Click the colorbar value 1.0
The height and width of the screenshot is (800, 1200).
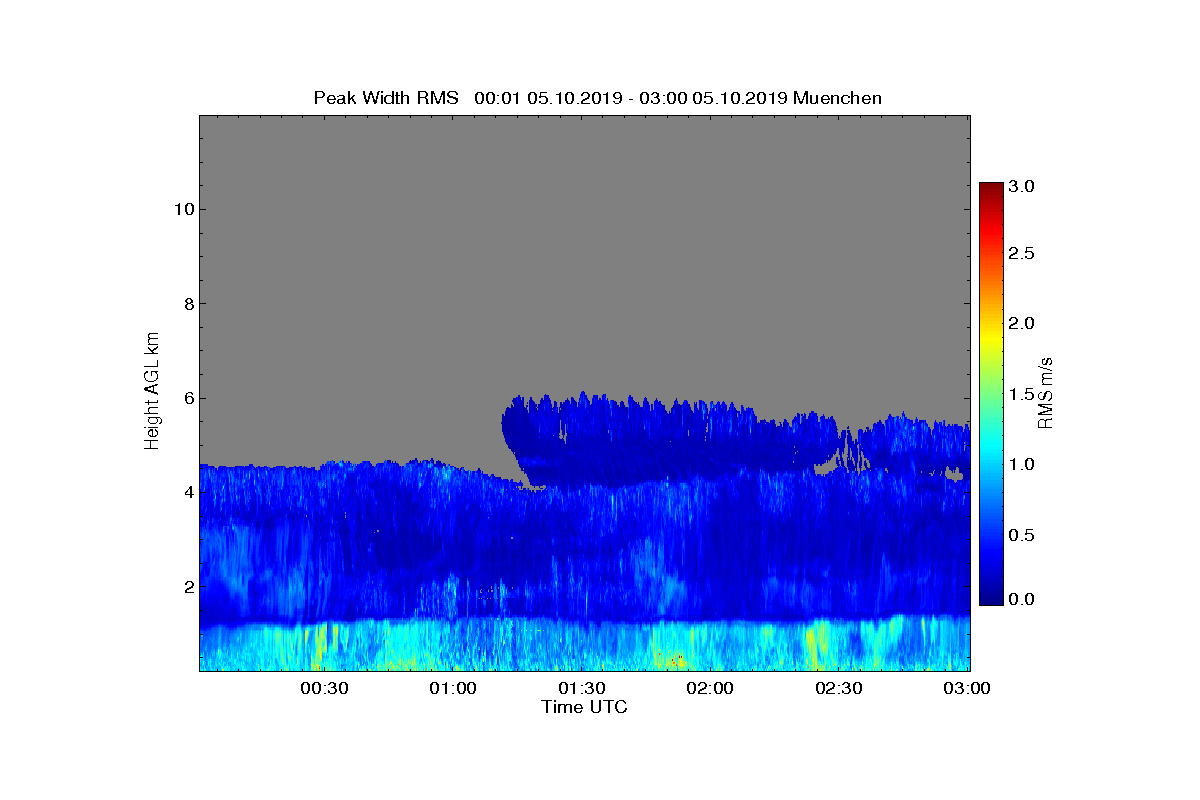(x=1022, y=465)
